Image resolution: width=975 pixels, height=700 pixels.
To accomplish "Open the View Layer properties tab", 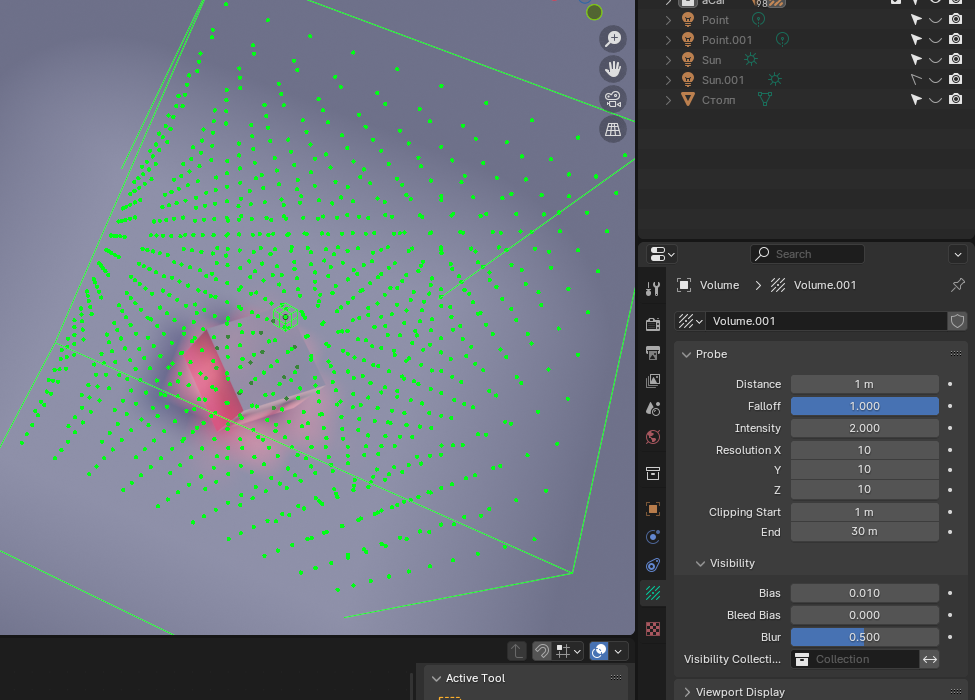I will pos(653,380).
